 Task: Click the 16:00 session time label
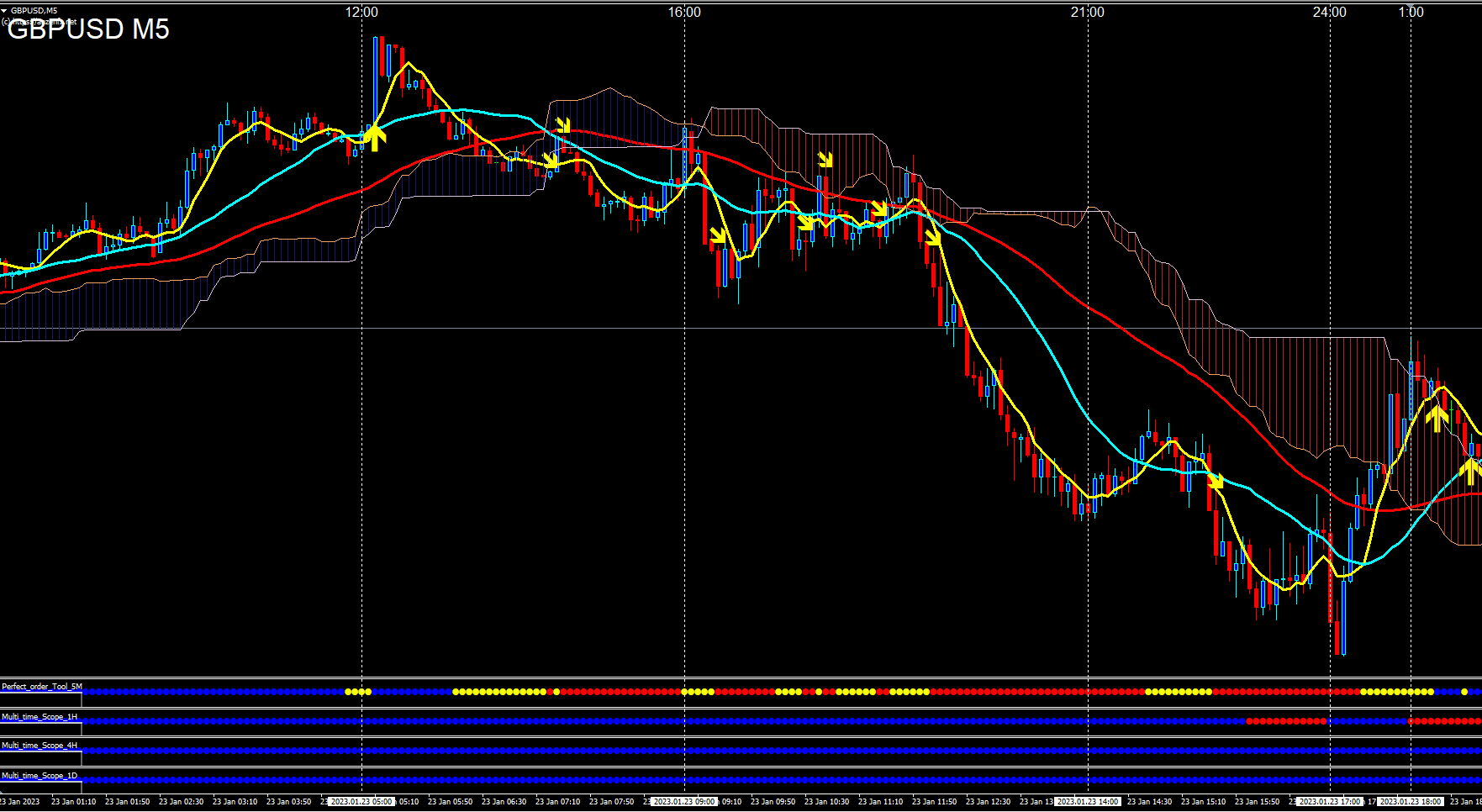pyautogui.click(x=684, y=13)
